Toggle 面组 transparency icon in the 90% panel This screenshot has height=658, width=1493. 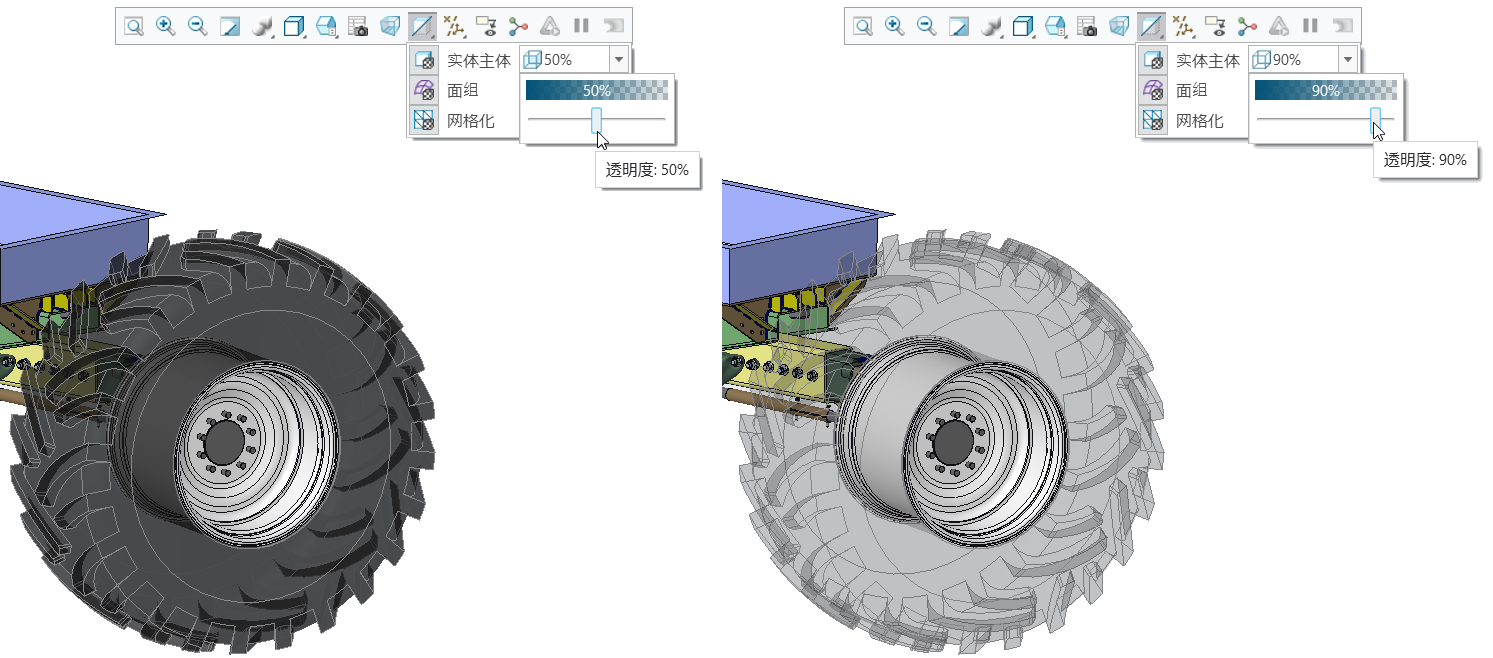(x=1153, y=90)
